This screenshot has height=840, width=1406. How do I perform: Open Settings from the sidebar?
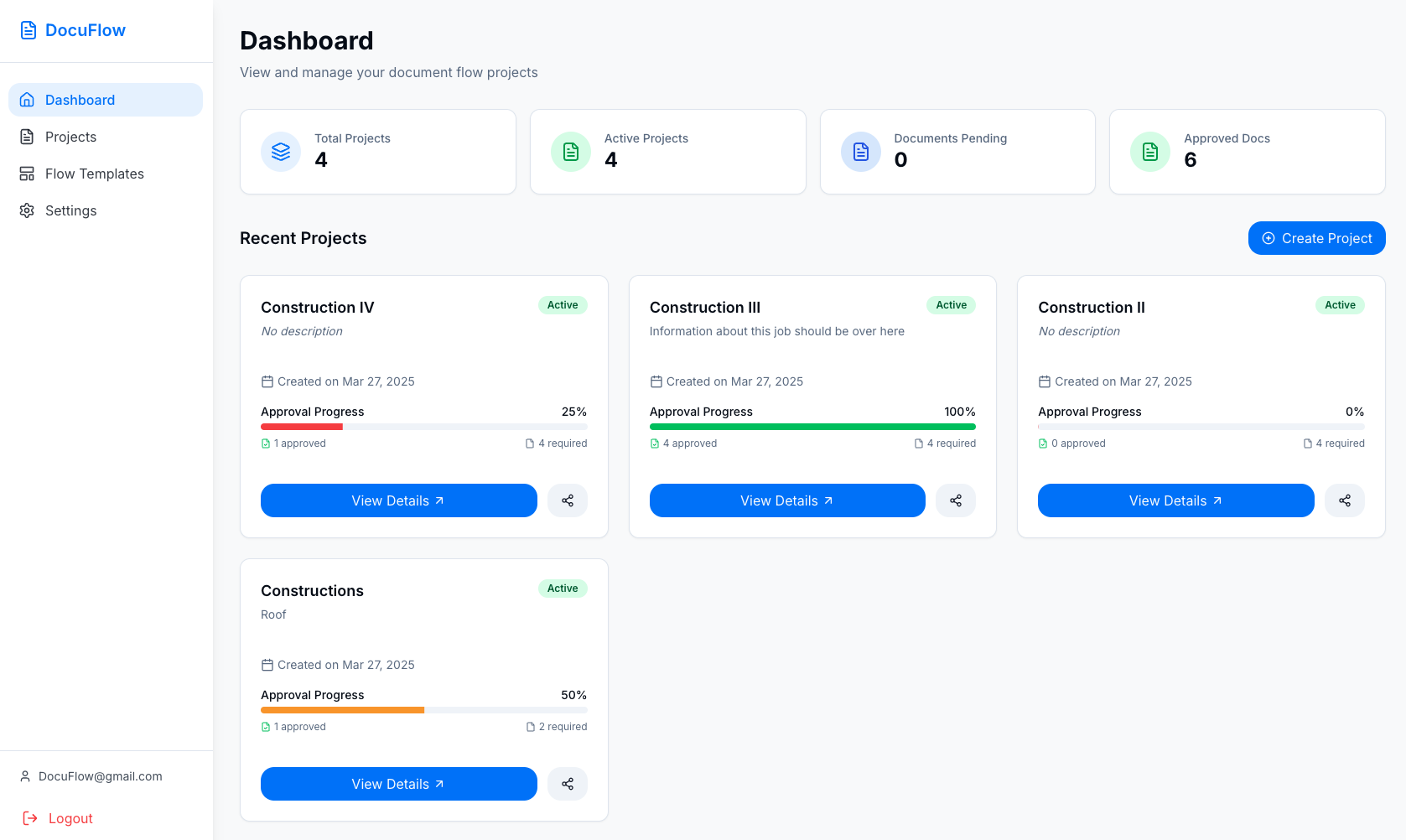[x=70, y=210]
